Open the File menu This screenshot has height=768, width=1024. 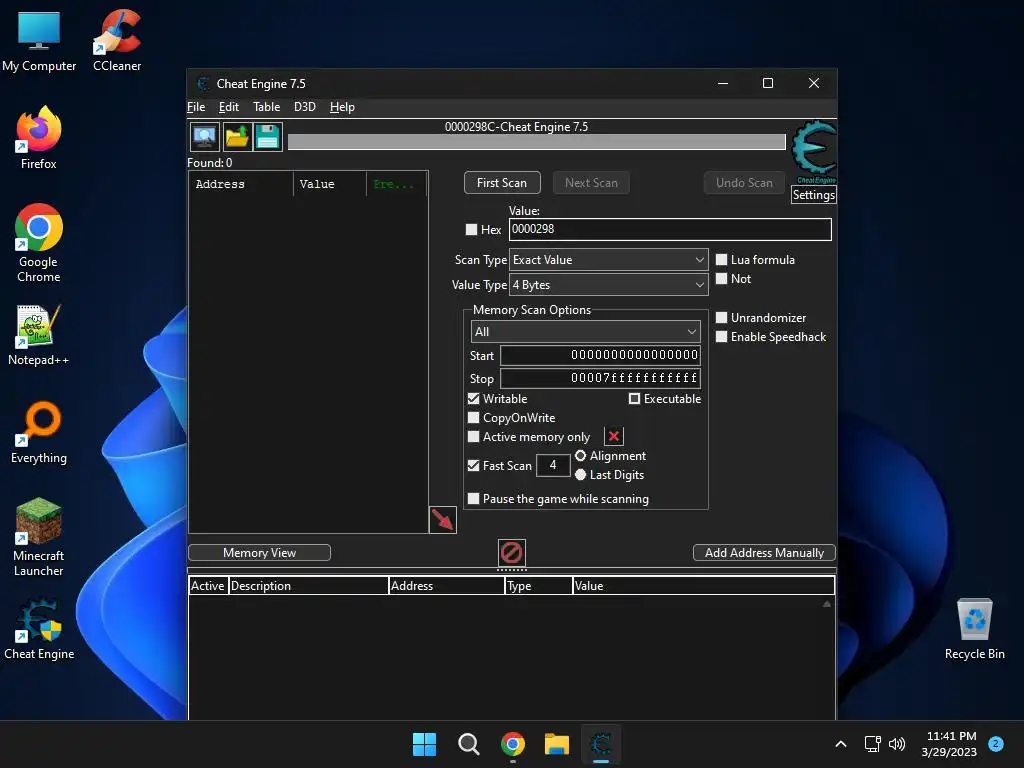(196, 106)
